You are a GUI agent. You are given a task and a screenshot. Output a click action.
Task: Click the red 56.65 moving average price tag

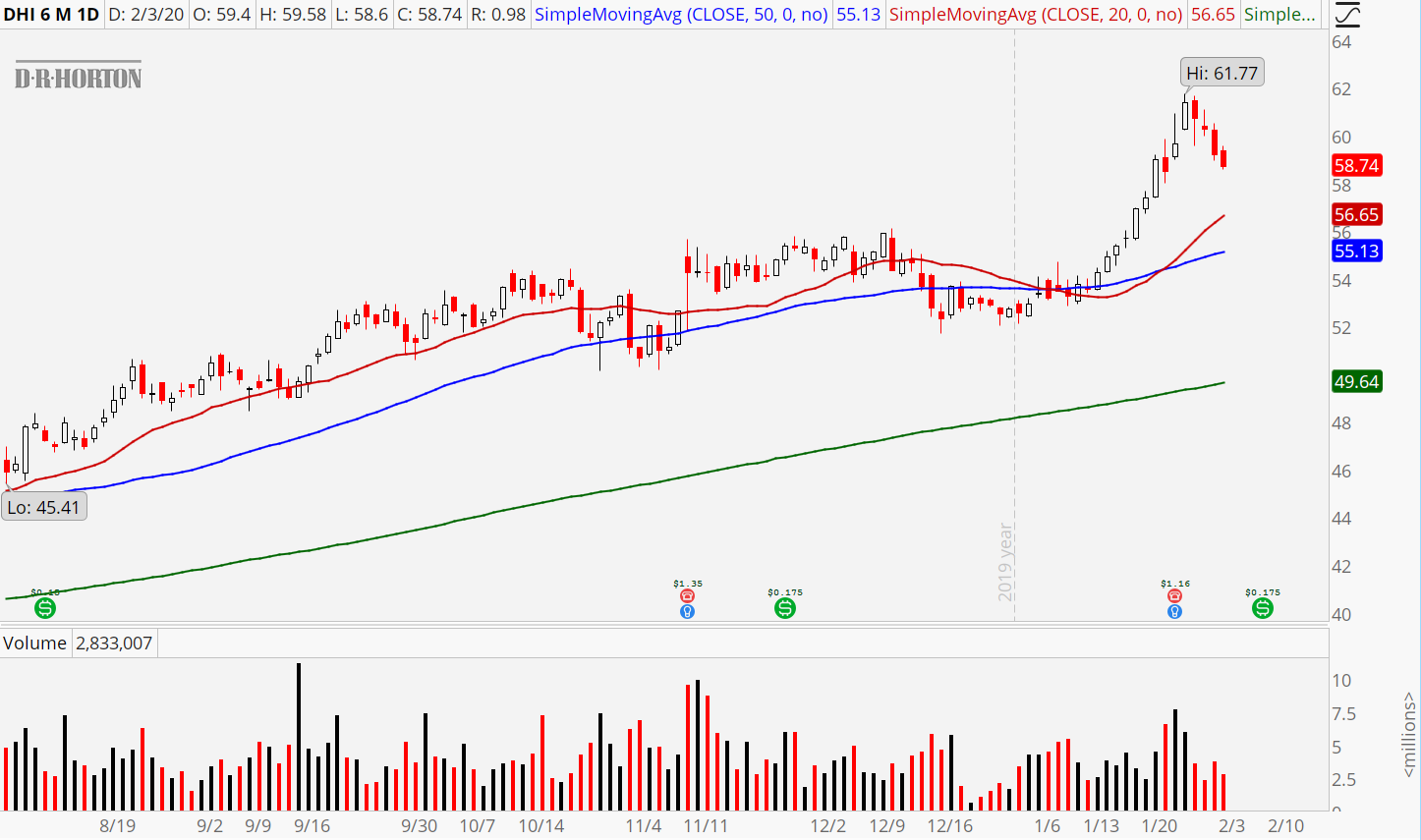coord(1356,214)
